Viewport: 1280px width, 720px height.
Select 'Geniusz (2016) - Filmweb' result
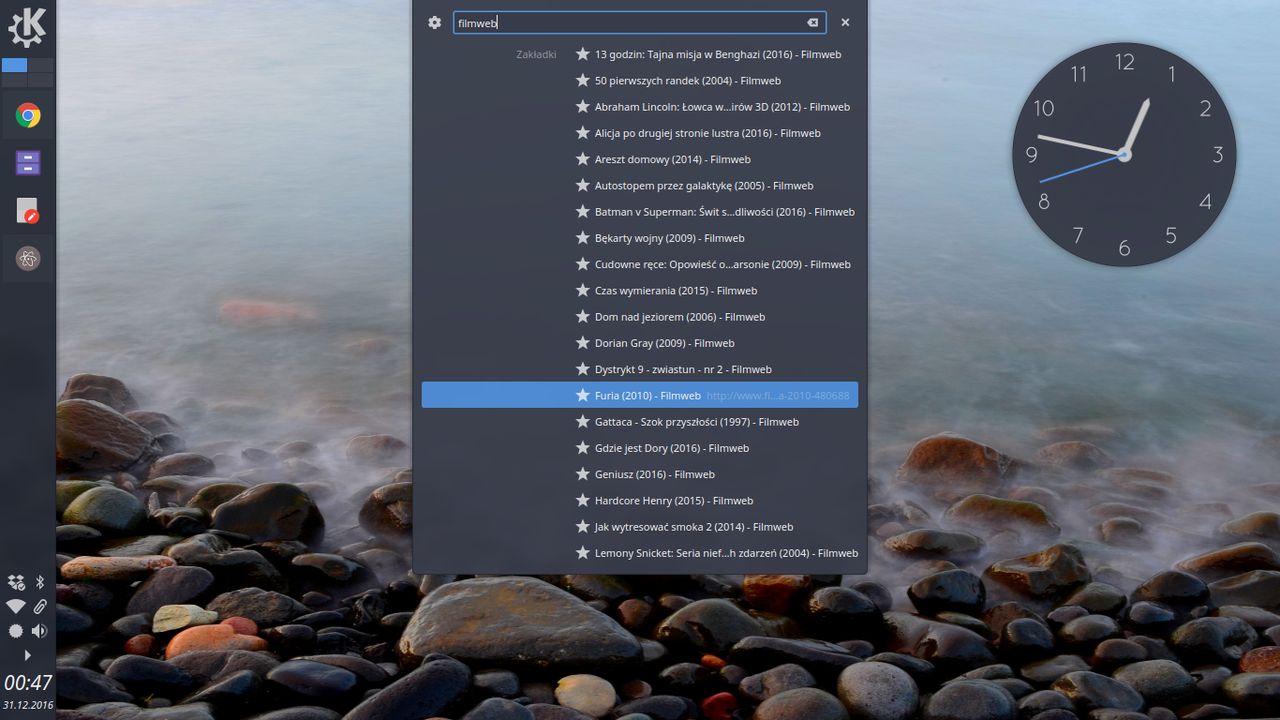pyautogui.click(x=640, y=474)
